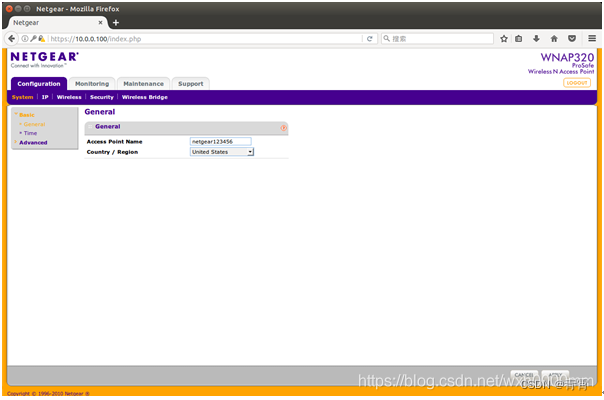
Task: Click the NETGEAR logo
Action: 44,57
